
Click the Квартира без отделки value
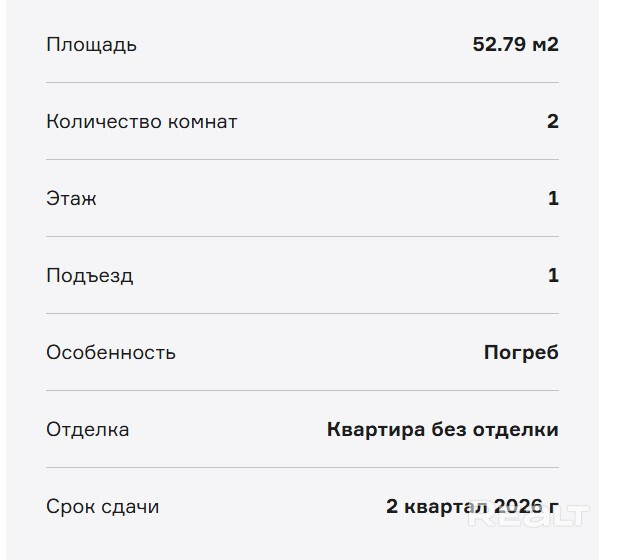442,430
